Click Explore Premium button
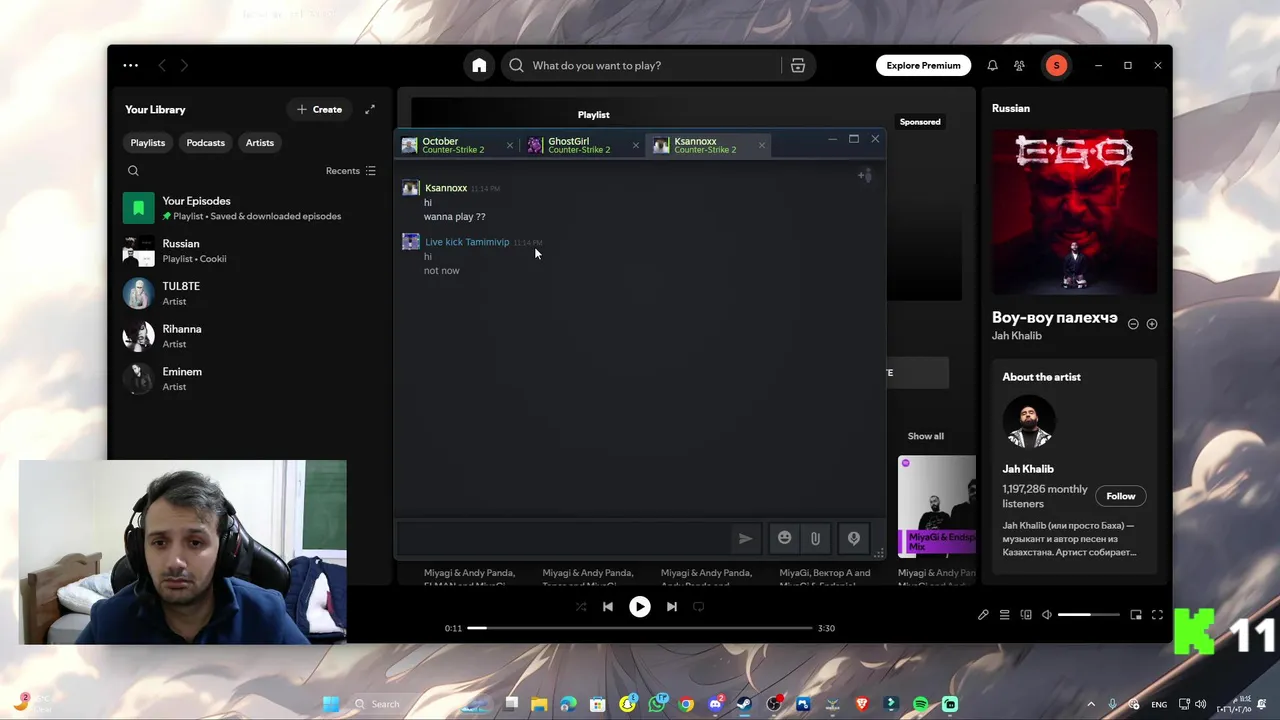The height and width of the screenshot is (720, 1280). tap(923, 65)
